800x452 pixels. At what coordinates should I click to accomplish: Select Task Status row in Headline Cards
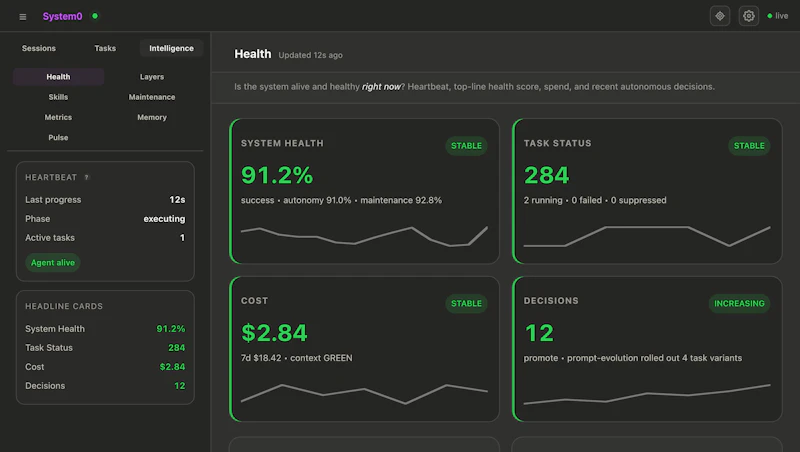click(105, 347)
